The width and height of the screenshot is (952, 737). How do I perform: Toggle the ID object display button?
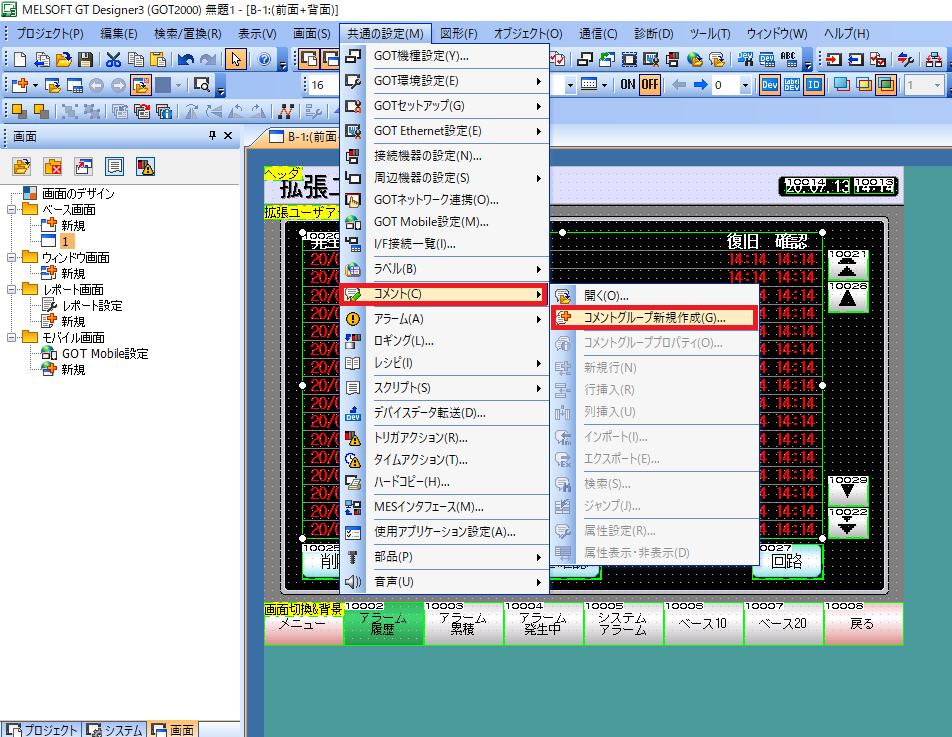click(814, 85)
